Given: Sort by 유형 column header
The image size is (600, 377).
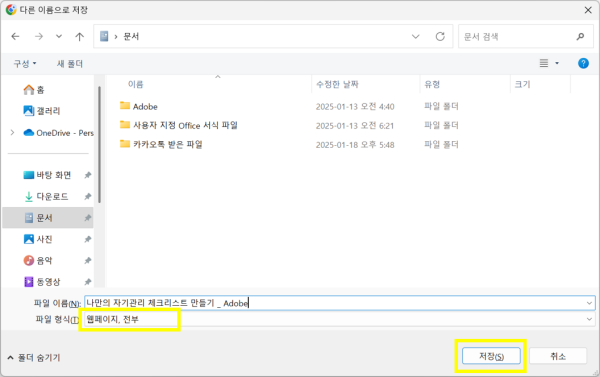Looking at the screenshot, I should [x=432, y=84].
